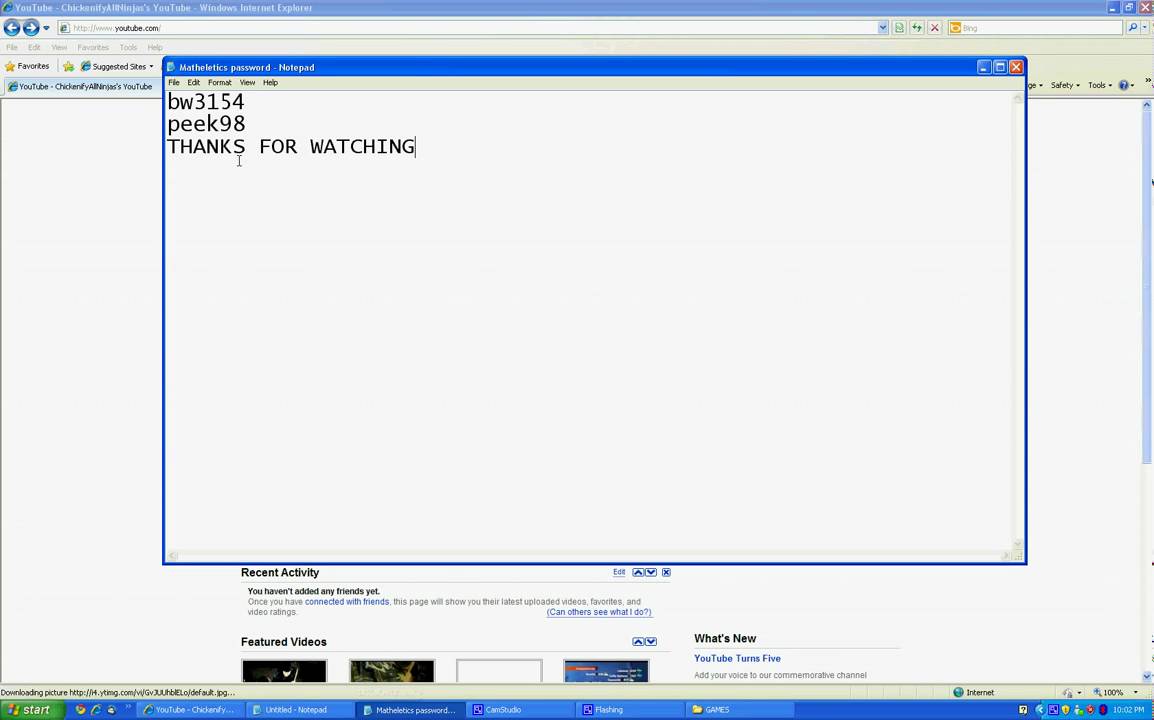Click '(Can others see what I do?)' link
This screenshot has height=720, width=1154.
(599, 612)
